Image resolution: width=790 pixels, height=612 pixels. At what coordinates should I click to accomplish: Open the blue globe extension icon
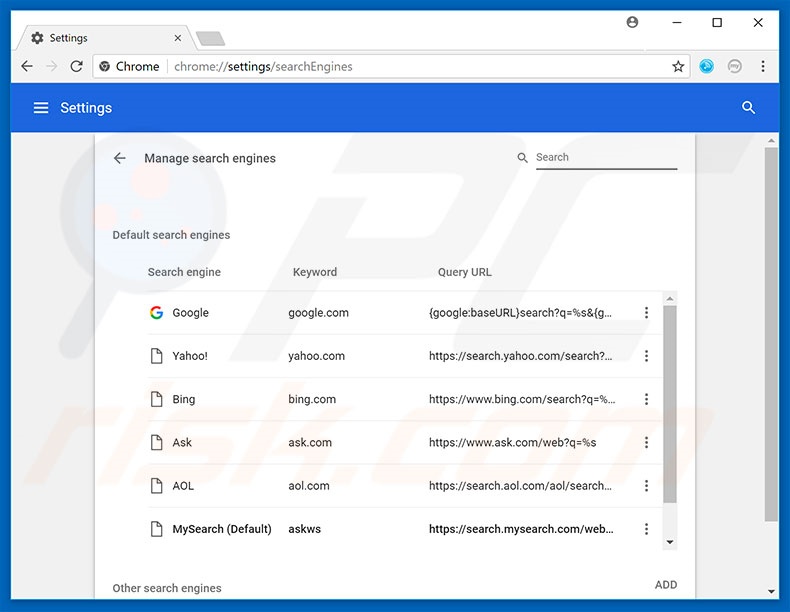coord(706,66)
